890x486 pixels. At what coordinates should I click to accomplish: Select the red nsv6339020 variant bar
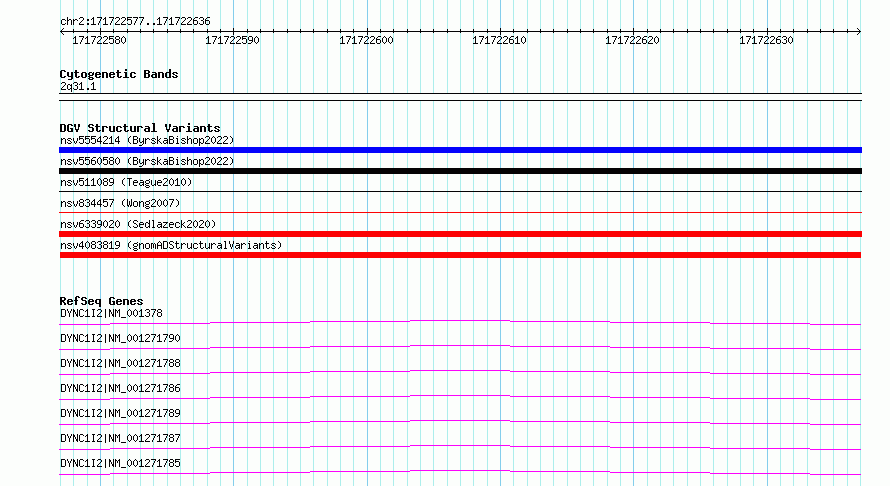460,234
